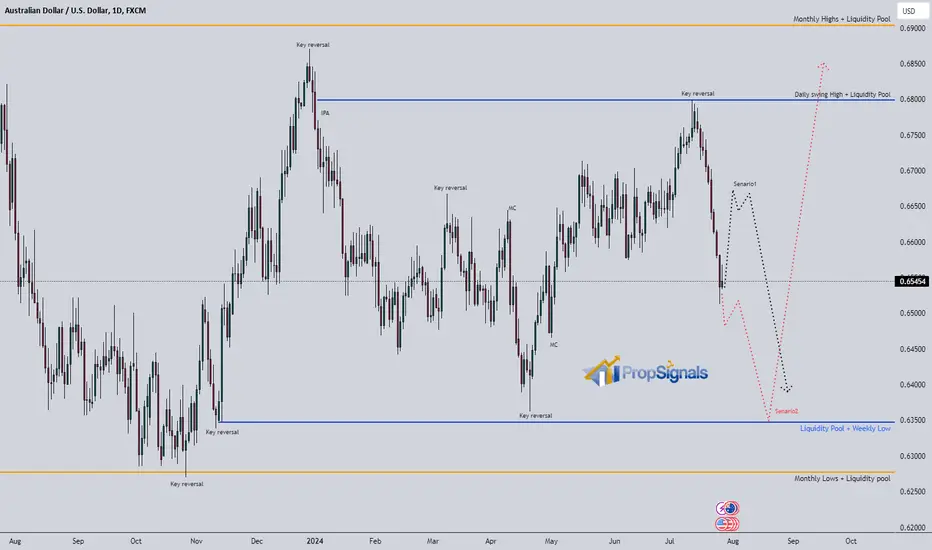Viewport: 932px width, 550px height.
Task: Click the 0.68000 price axis label
Action: (x=912, y=99)
